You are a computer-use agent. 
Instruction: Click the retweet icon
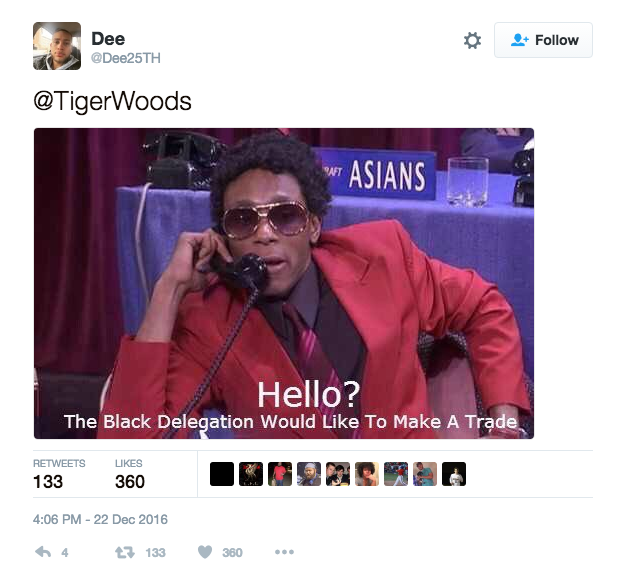125,552
